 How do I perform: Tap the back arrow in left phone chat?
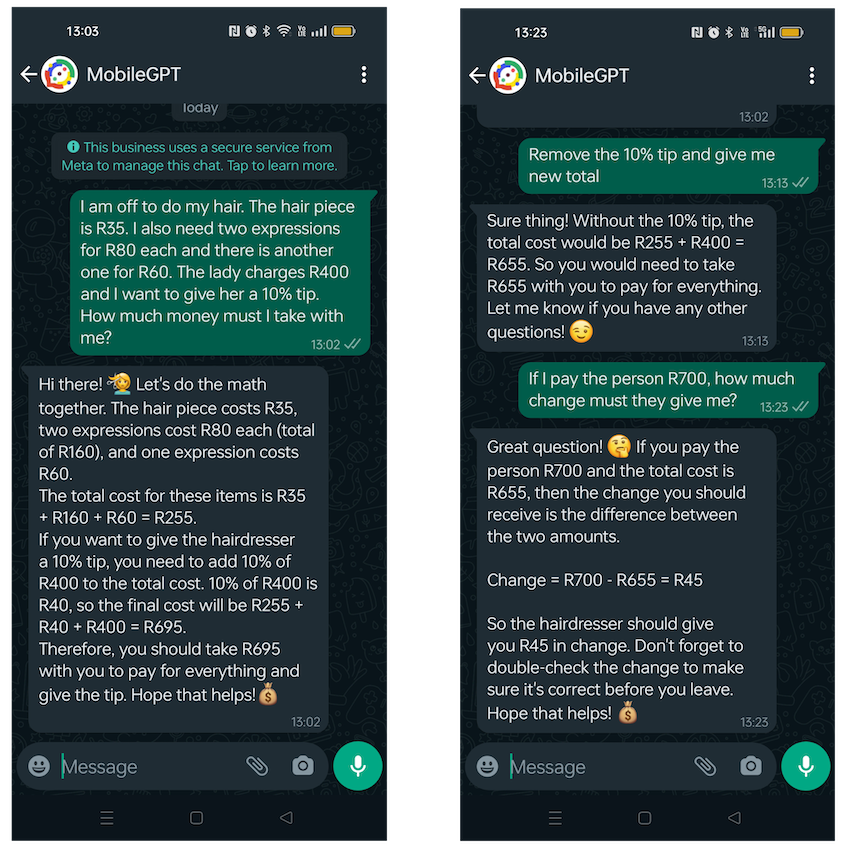point(29,74)
